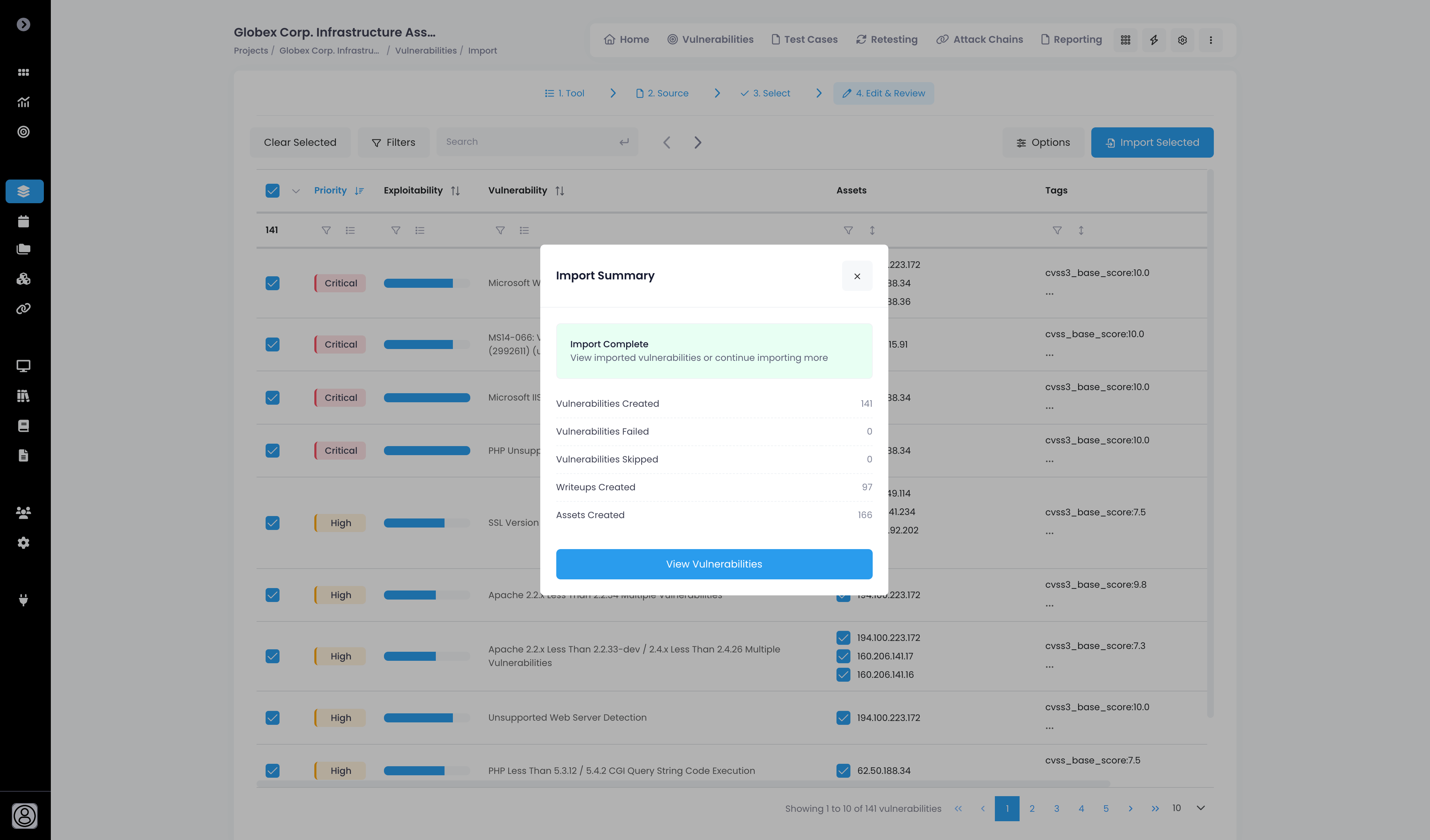
Task: Open the three-dot more options menu
Action: coord(1210,40)
